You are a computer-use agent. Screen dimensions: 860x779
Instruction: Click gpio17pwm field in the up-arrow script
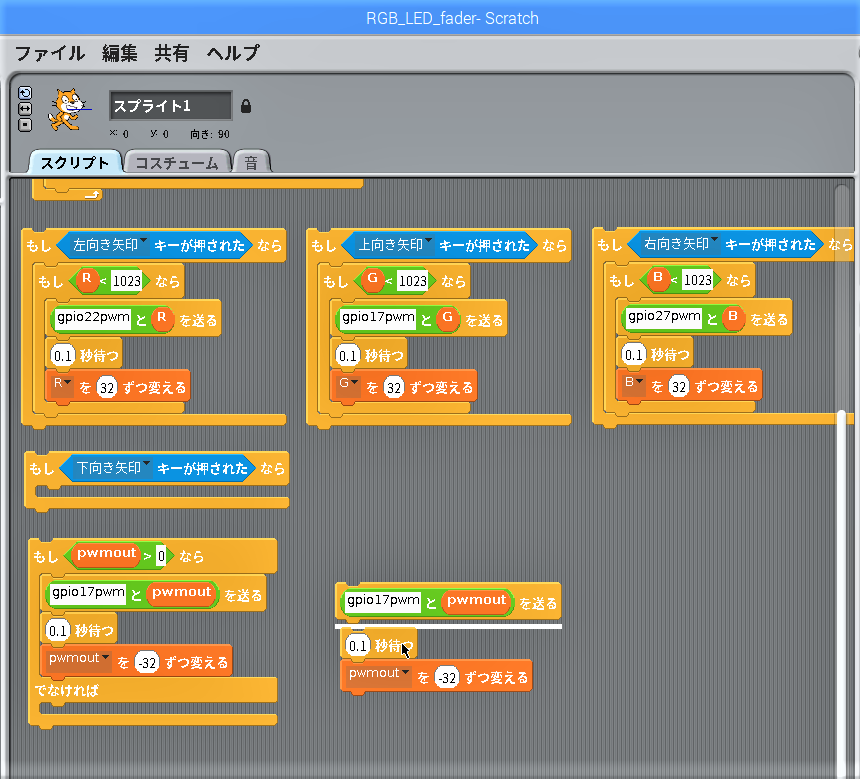point(378,319)
